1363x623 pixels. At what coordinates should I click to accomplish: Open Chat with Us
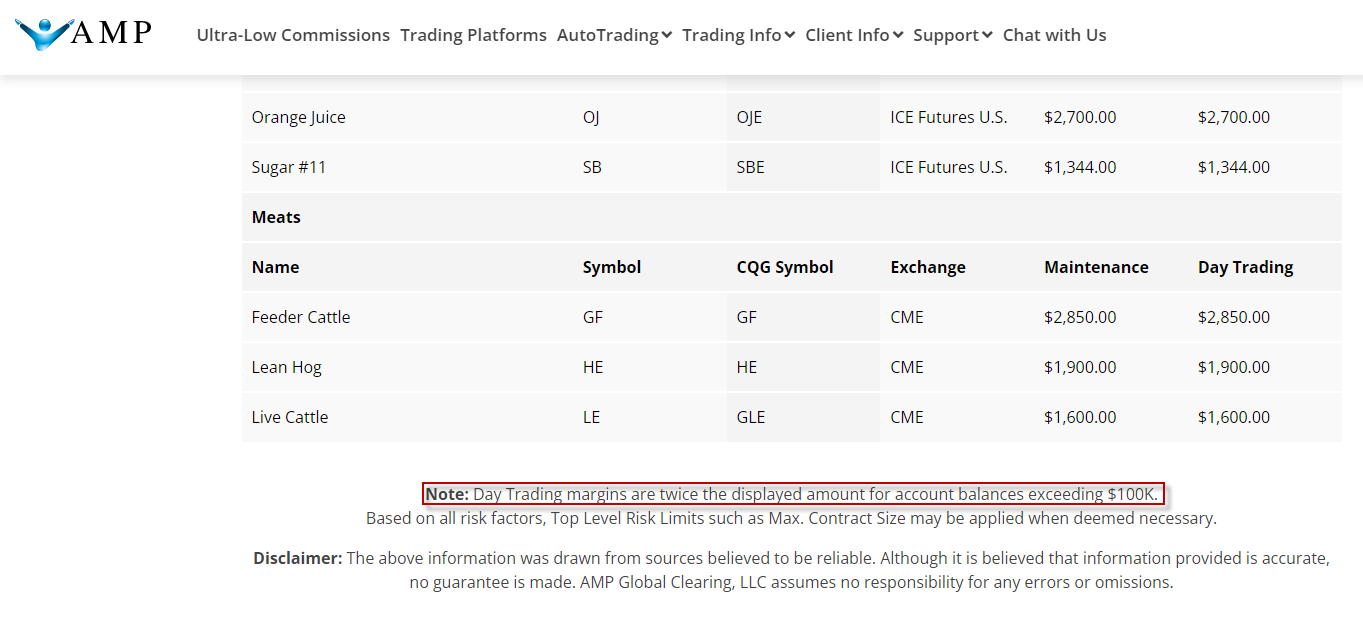coord(1054,35)
